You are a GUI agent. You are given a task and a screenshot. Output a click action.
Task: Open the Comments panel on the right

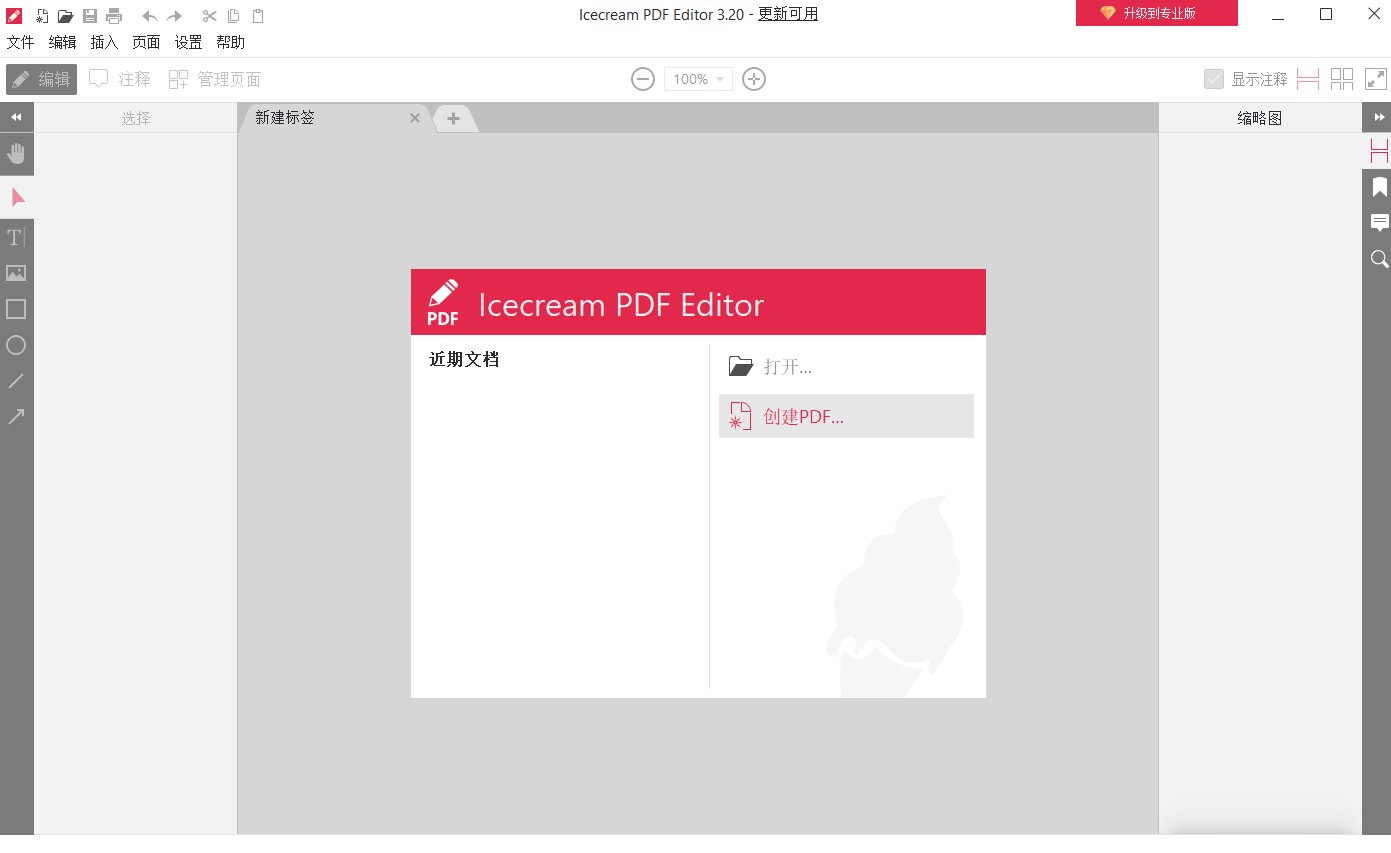(x=1379, y=222)
